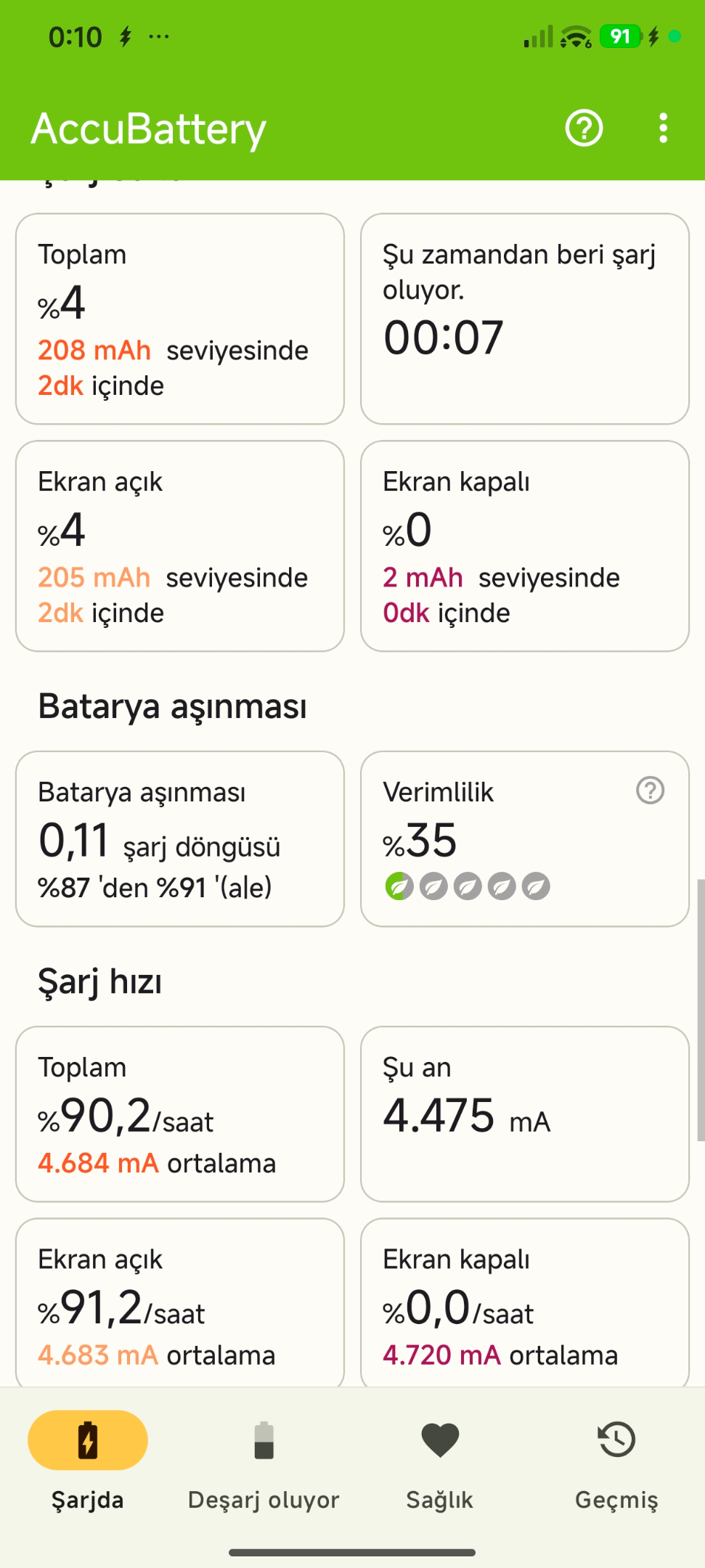Tap the Verimlilik help question icon
This screenshot has width=705, height=1568.
pos(650,790)
